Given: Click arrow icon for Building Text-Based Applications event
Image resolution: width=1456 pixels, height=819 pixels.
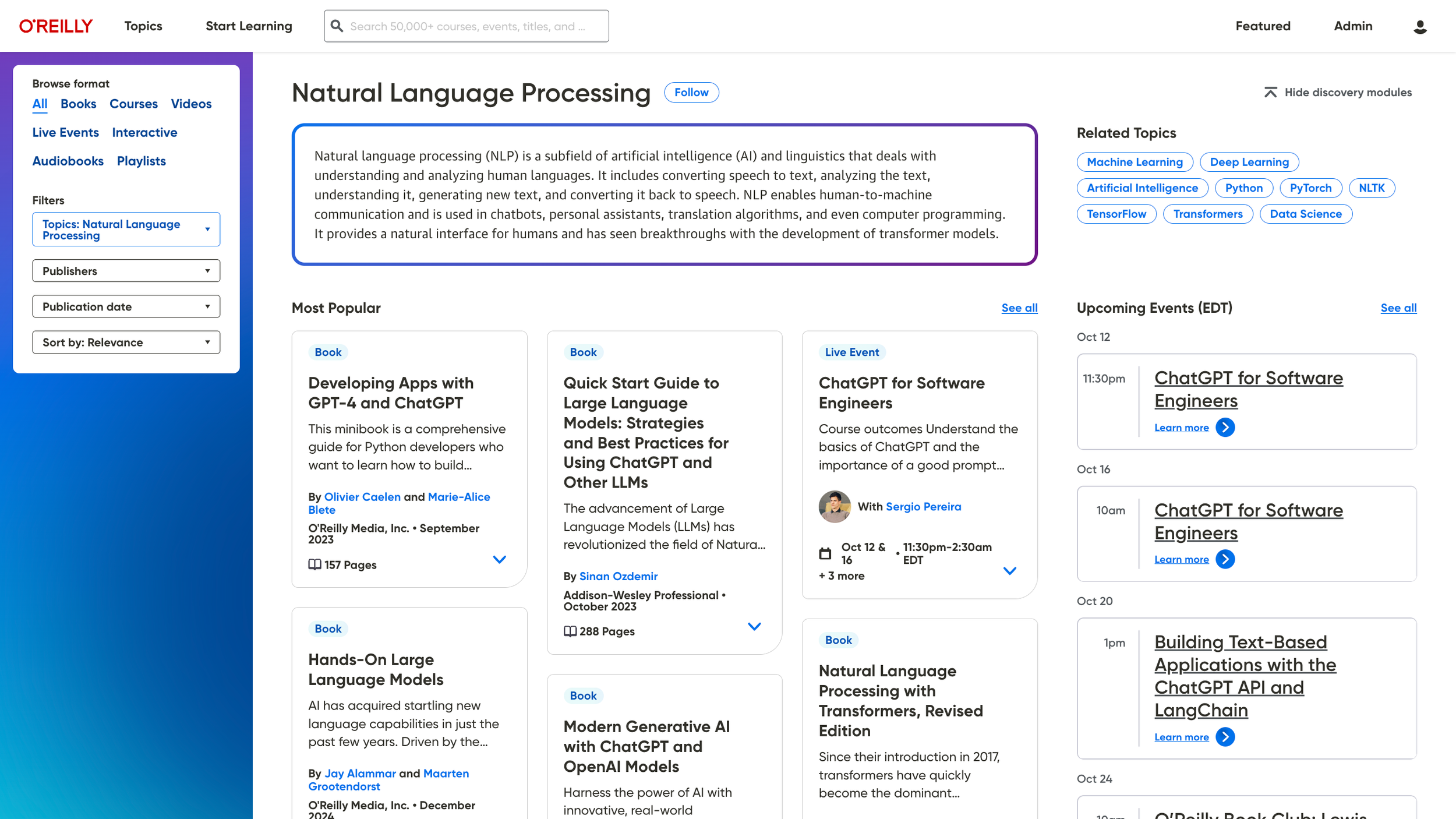Looking at the screenshot, I should tap(1225, 737).
